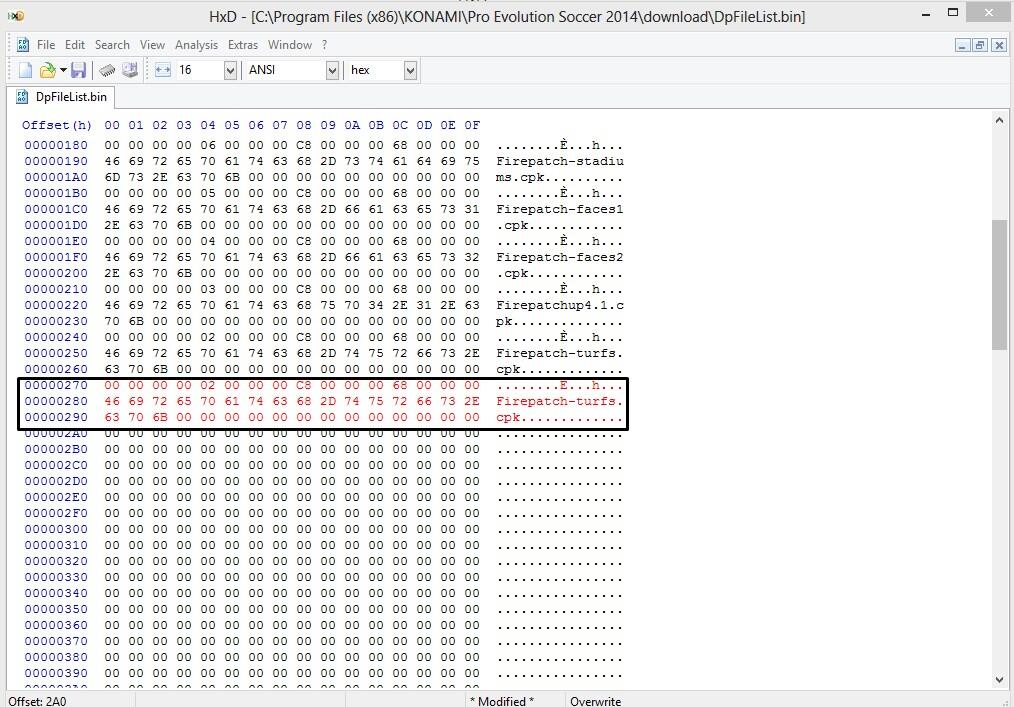Image resolution: width=1014 pixels, height=707 pixels.
Task: Open RAM with the memory chip icon
Action: click(107, 70)
